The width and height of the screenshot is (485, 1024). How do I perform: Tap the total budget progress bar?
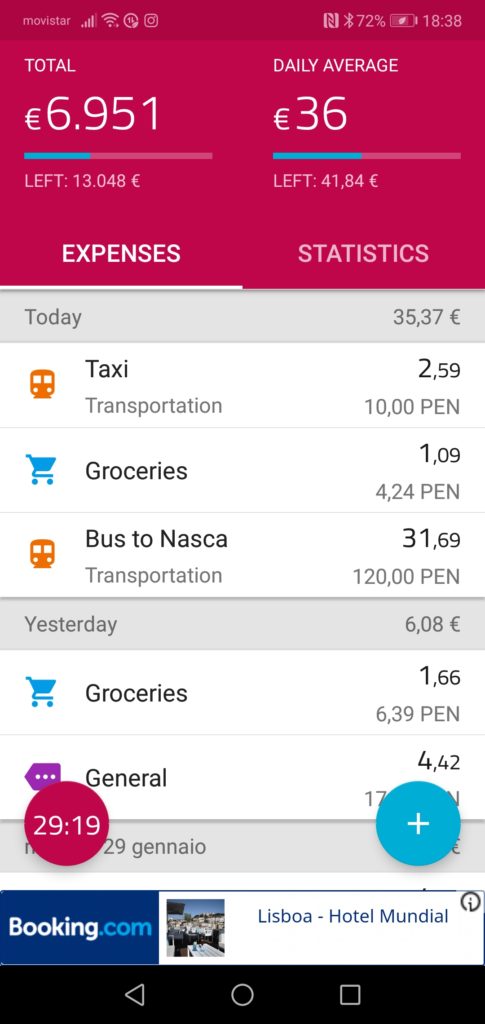click(118, 156)
